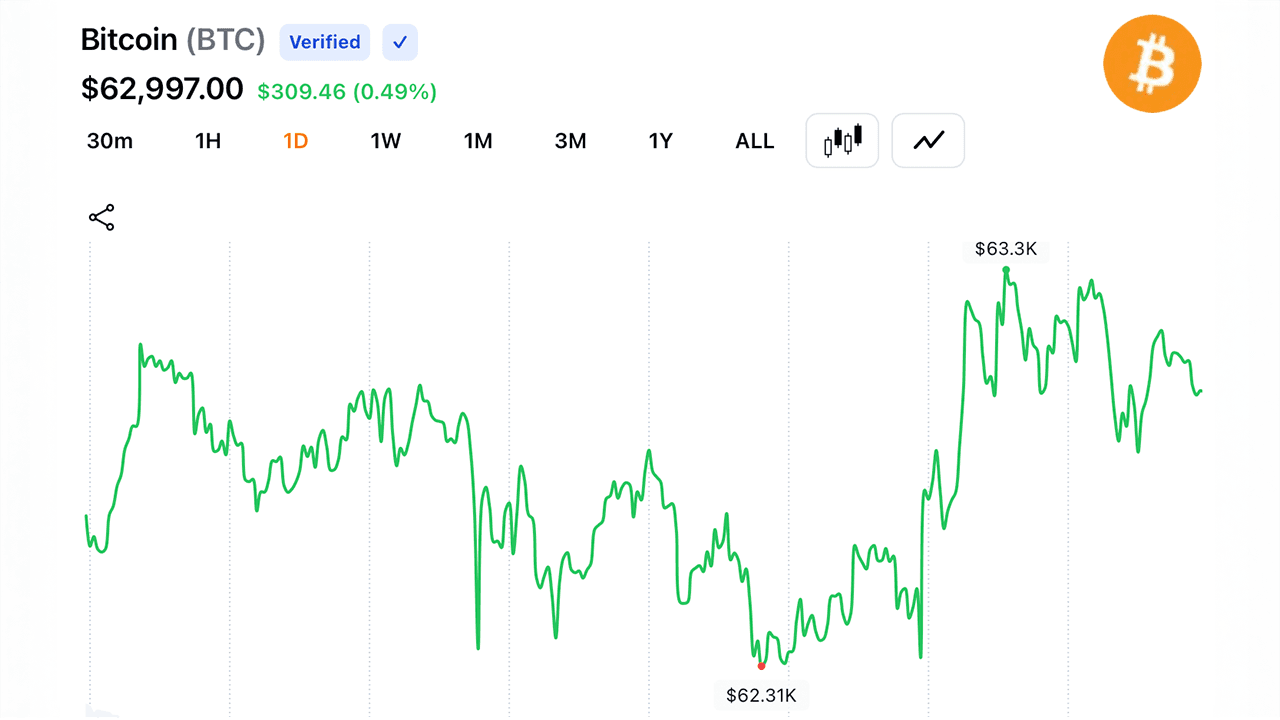Image resolution: width=1280 pixels, height=720 pixels.
Task: Select the 1H time range
Action: [x=207, y=141]
